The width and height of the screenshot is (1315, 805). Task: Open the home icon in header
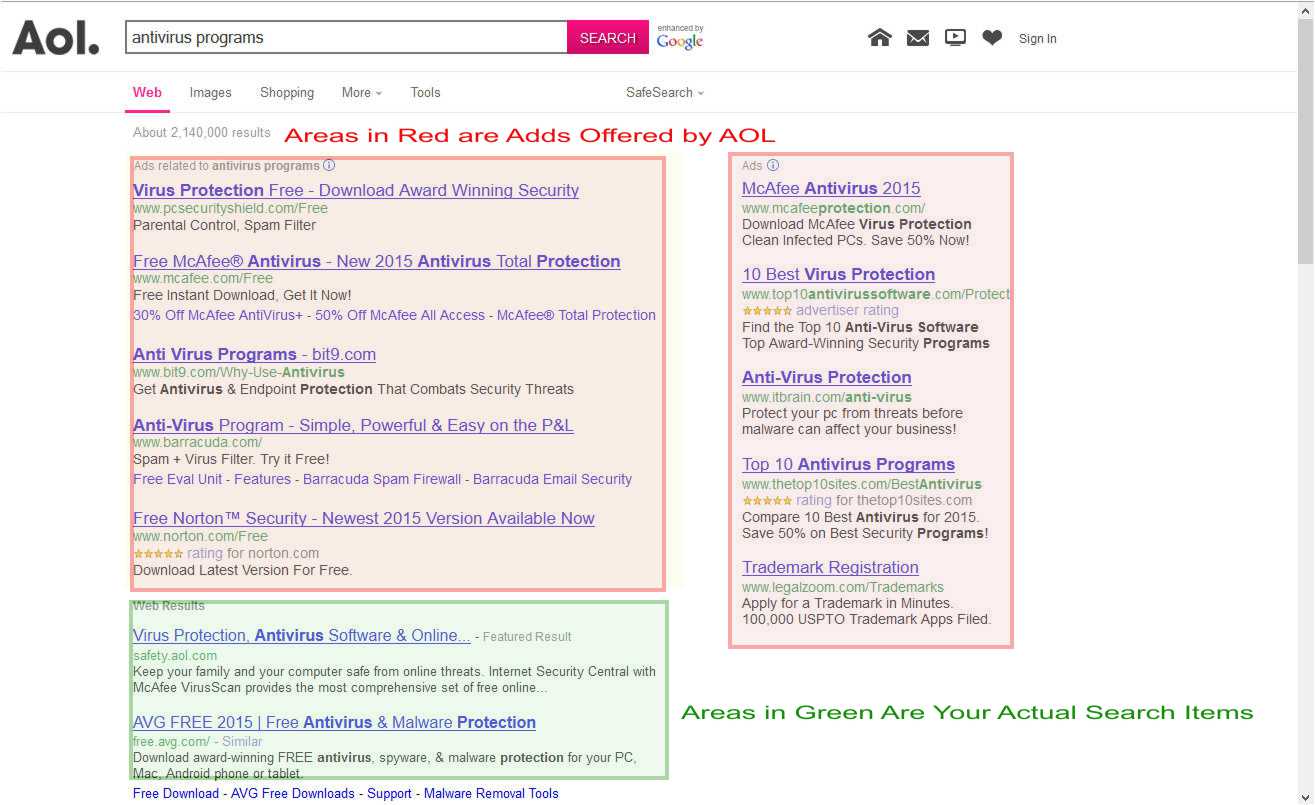(880, 38)
